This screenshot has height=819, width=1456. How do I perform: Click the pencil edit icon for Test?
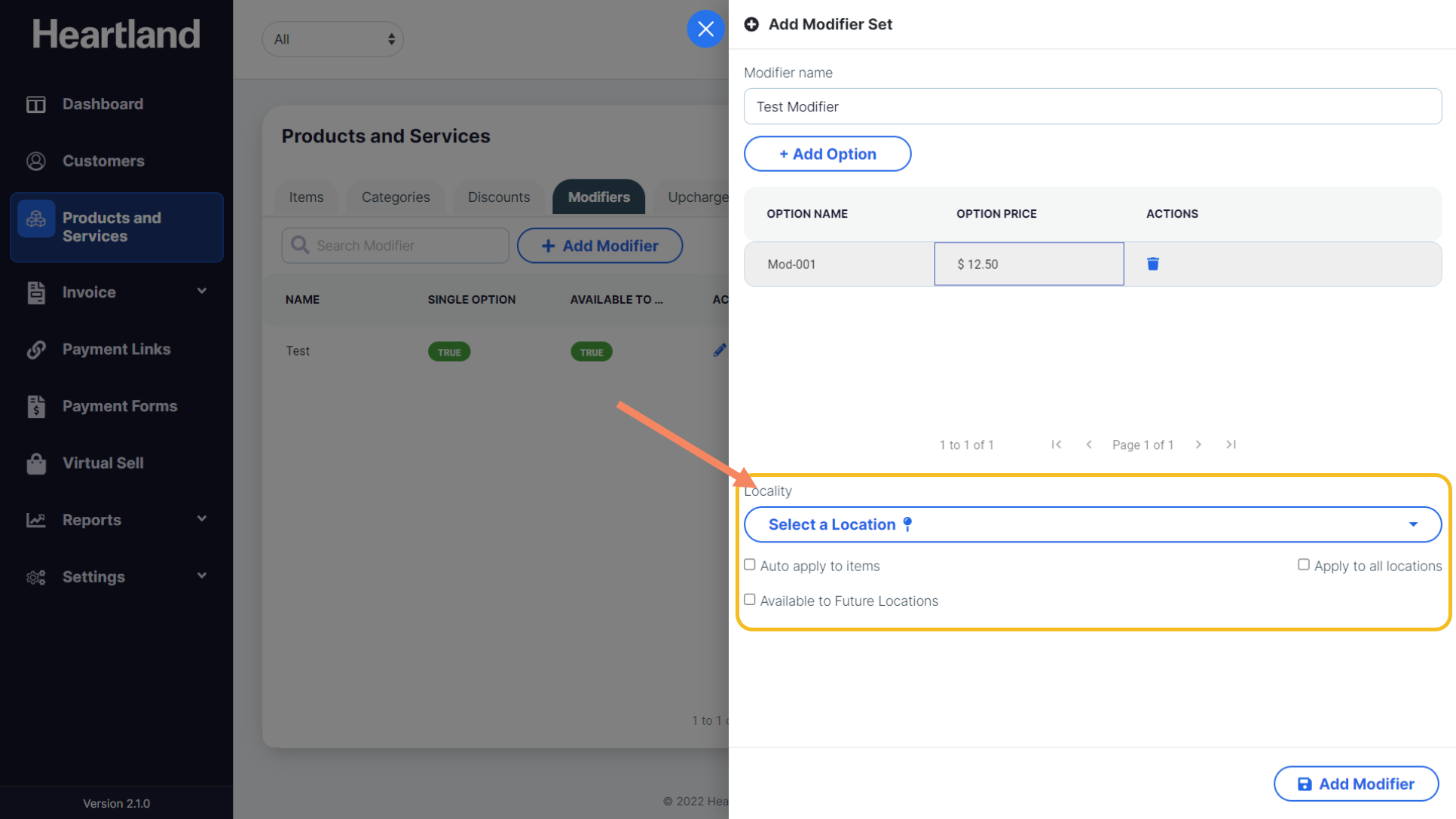pyautogui.click(x=719, y=350)
